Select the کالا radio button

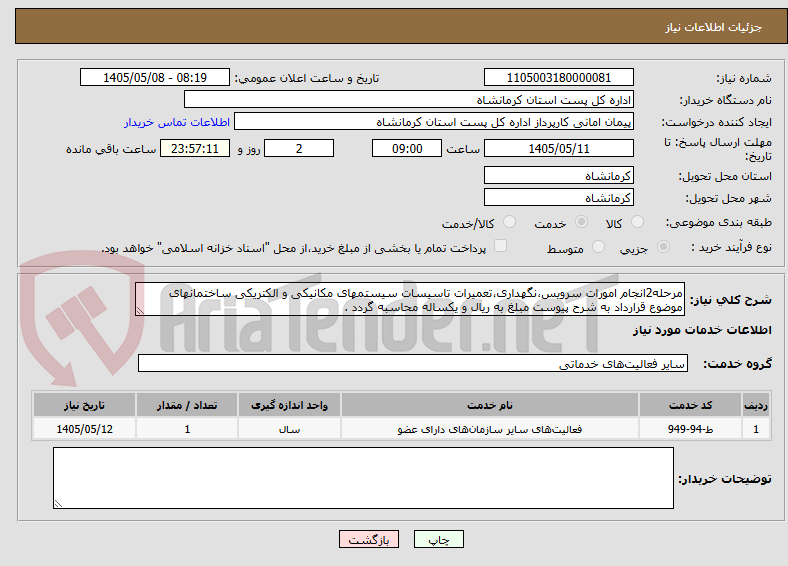(x=637, y=222)
